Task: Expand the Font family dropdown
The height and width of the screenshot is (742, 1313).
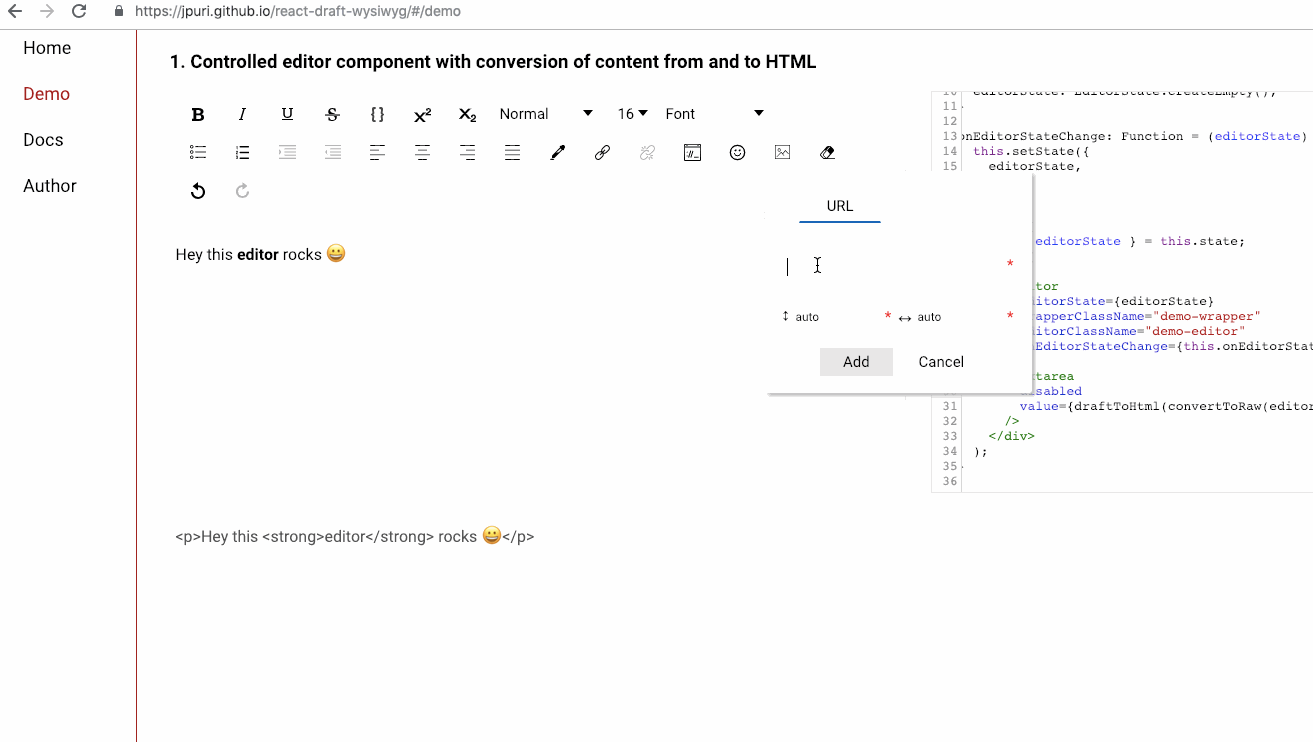Action: coord(712,113)
